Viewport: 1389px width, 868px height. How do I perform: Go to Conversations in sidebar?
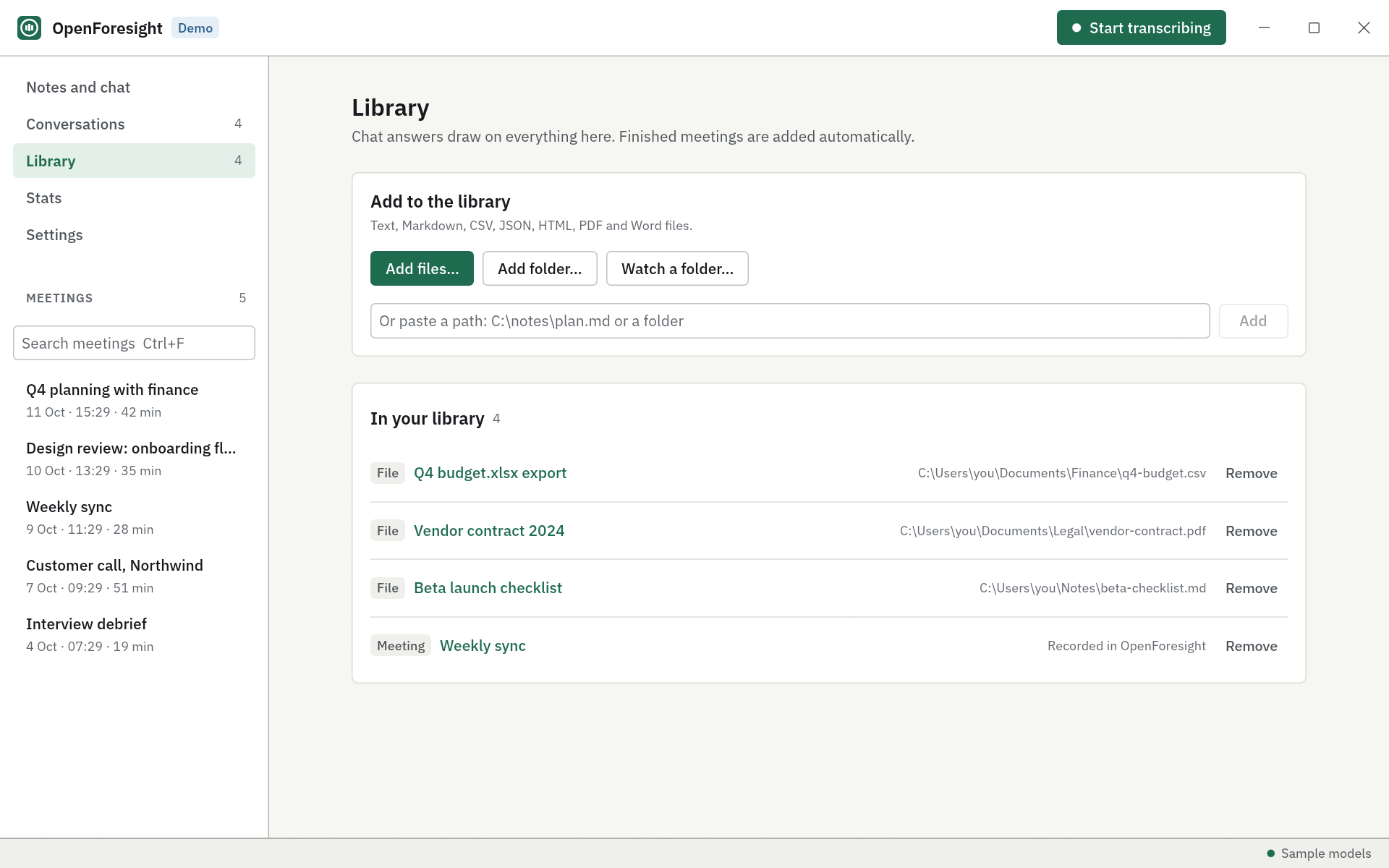tap(134, 124)
